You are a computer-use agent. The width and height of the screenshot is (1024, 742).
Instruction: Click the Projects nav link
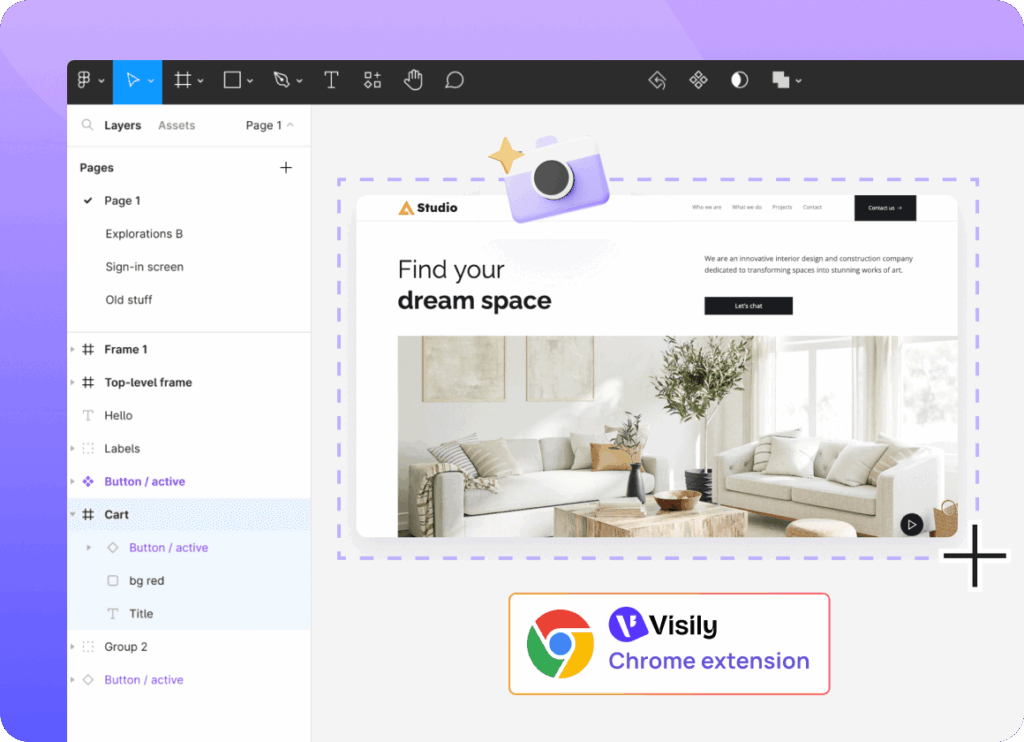point(782,207)
